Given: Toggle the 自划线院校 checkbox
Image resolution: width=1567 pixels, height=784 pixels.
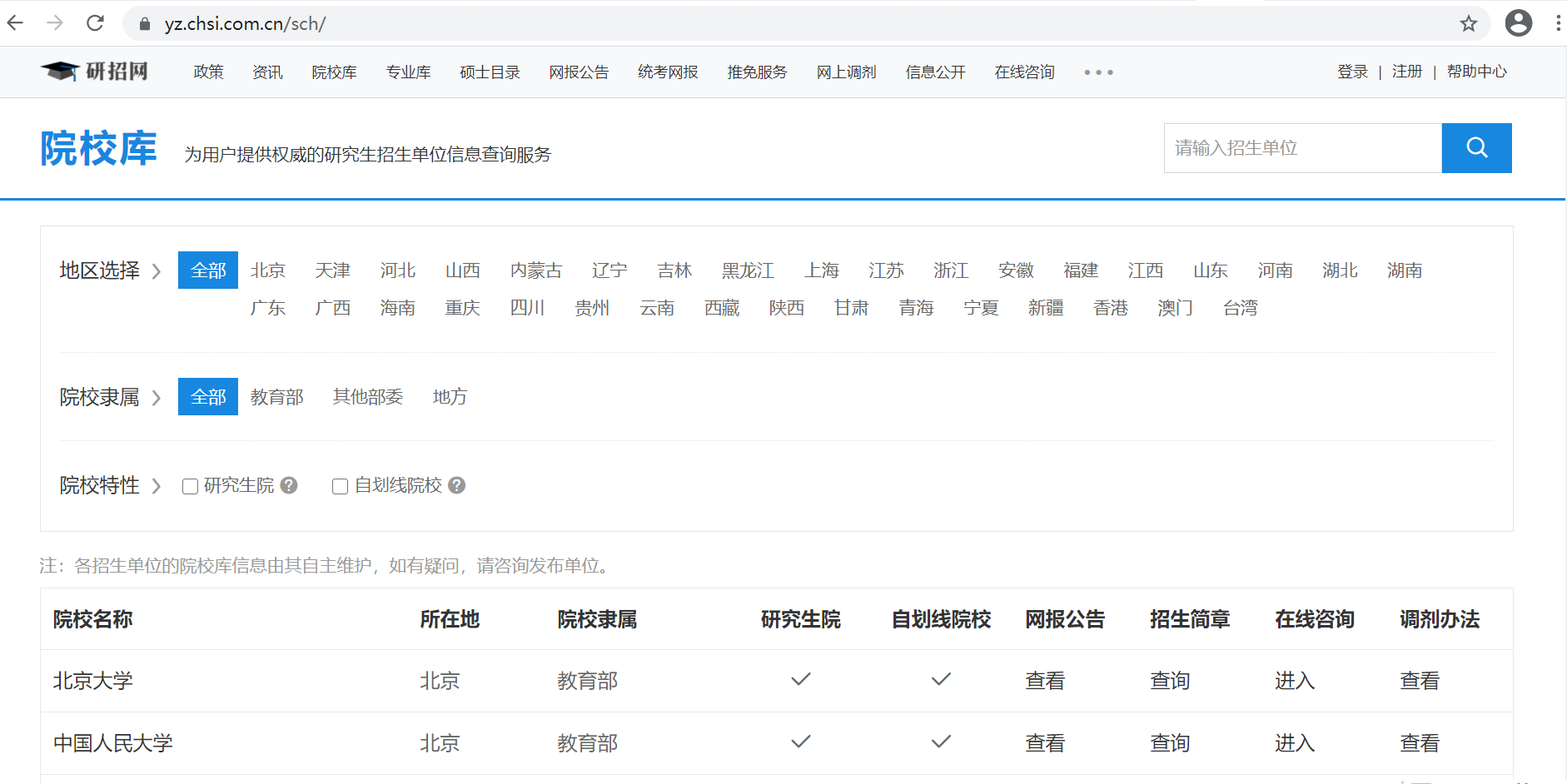Looking at the screenshot, I should pyautogui.click(x=340, y=486).
